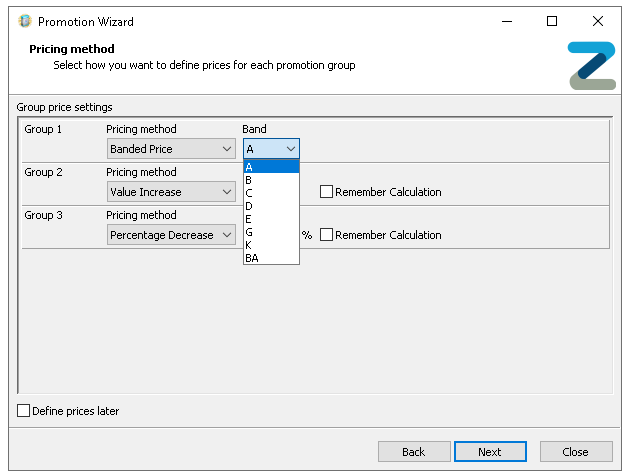Open Group 1 Banded Price dropdown
The image size is (626, 472).
[171, 149]
